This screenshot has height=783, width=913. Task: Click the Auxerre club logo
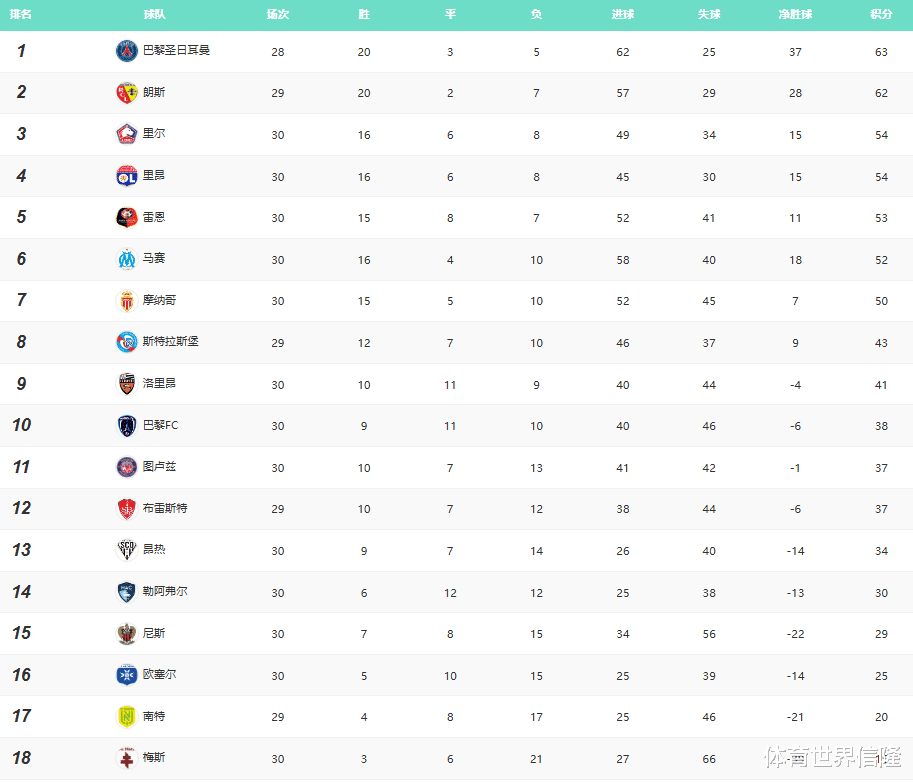pos(126,675)
